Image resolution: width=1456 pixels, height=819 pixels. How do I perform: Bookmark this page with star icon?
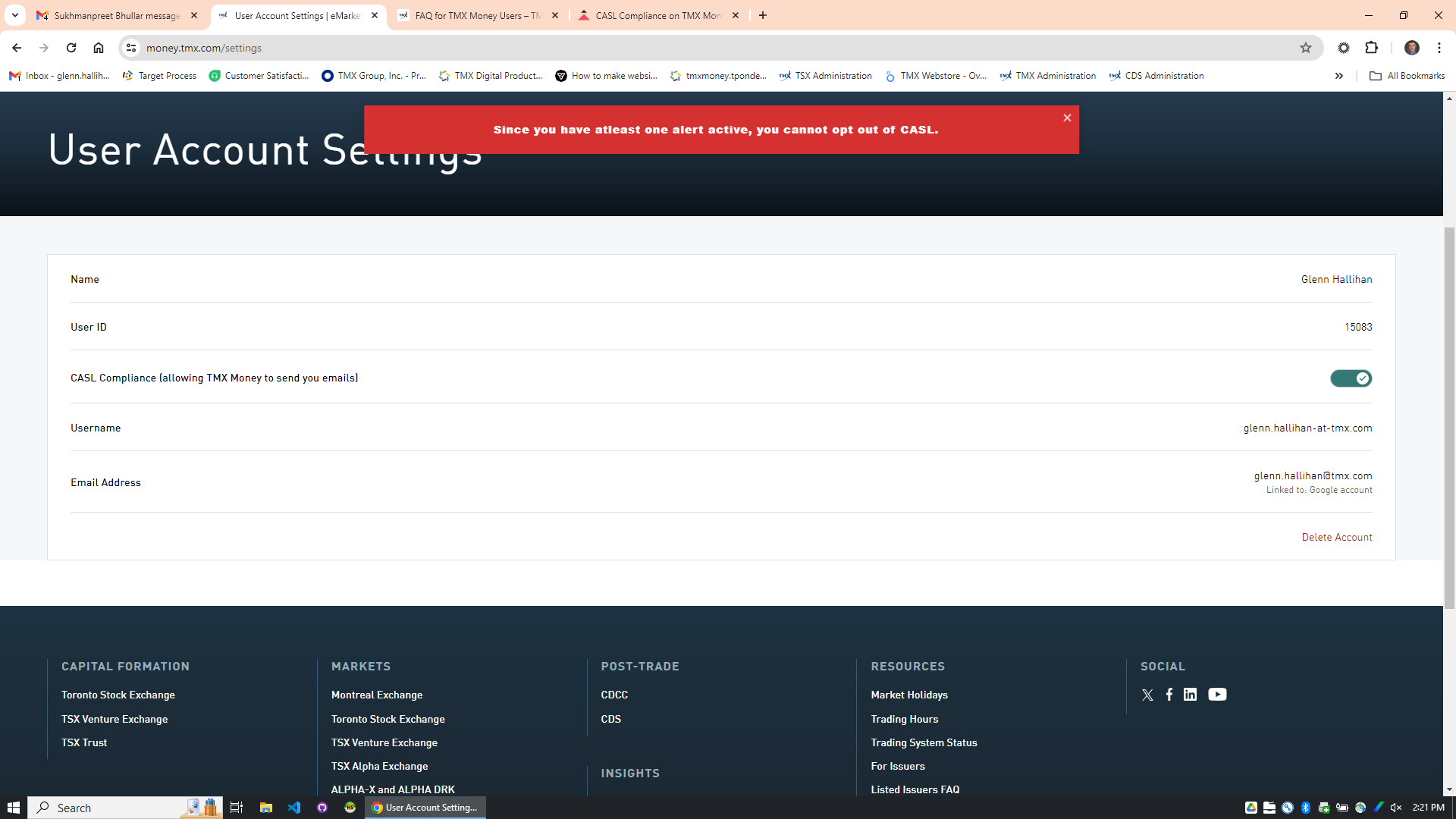[x=1306, y=48]
